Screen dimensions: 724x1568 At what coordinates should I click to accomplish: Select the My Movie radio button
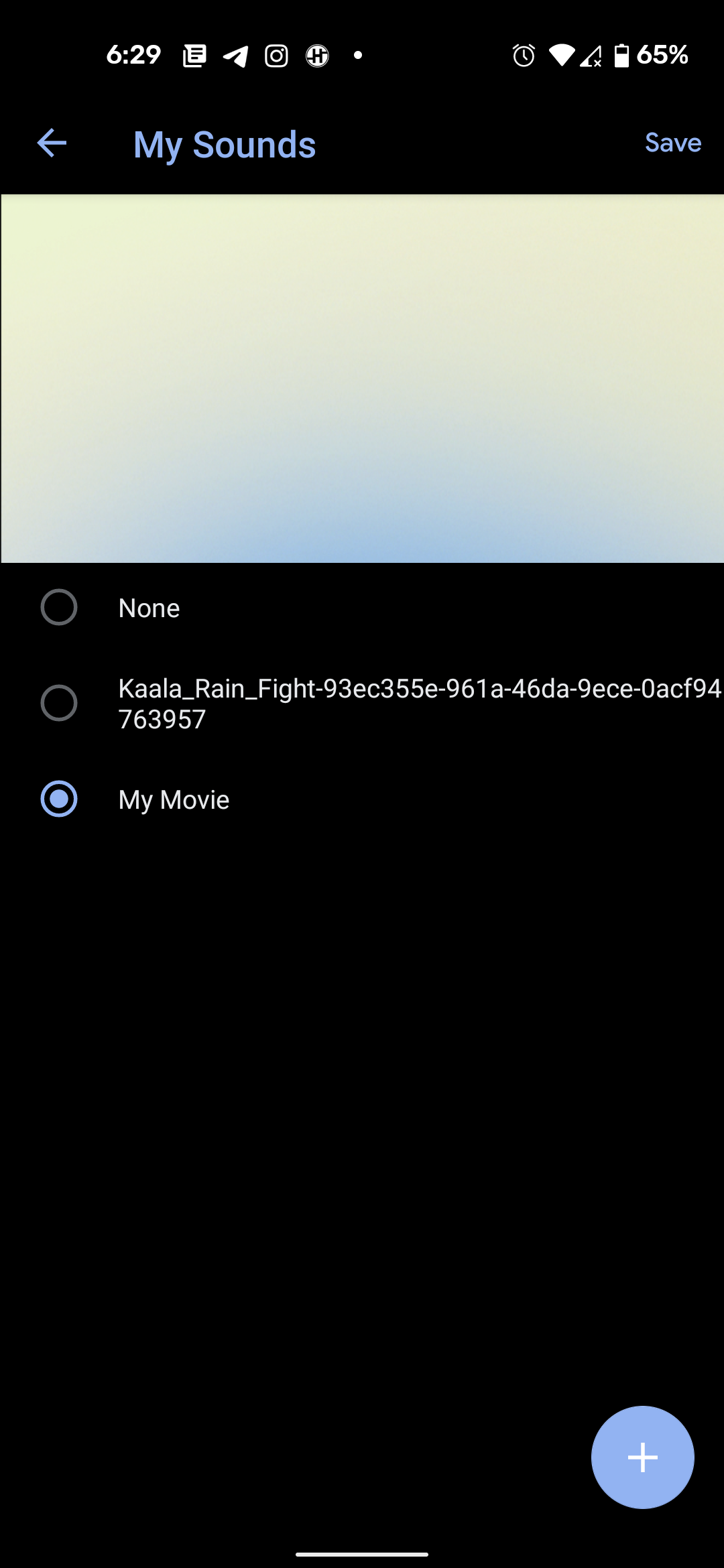[59, 799]
